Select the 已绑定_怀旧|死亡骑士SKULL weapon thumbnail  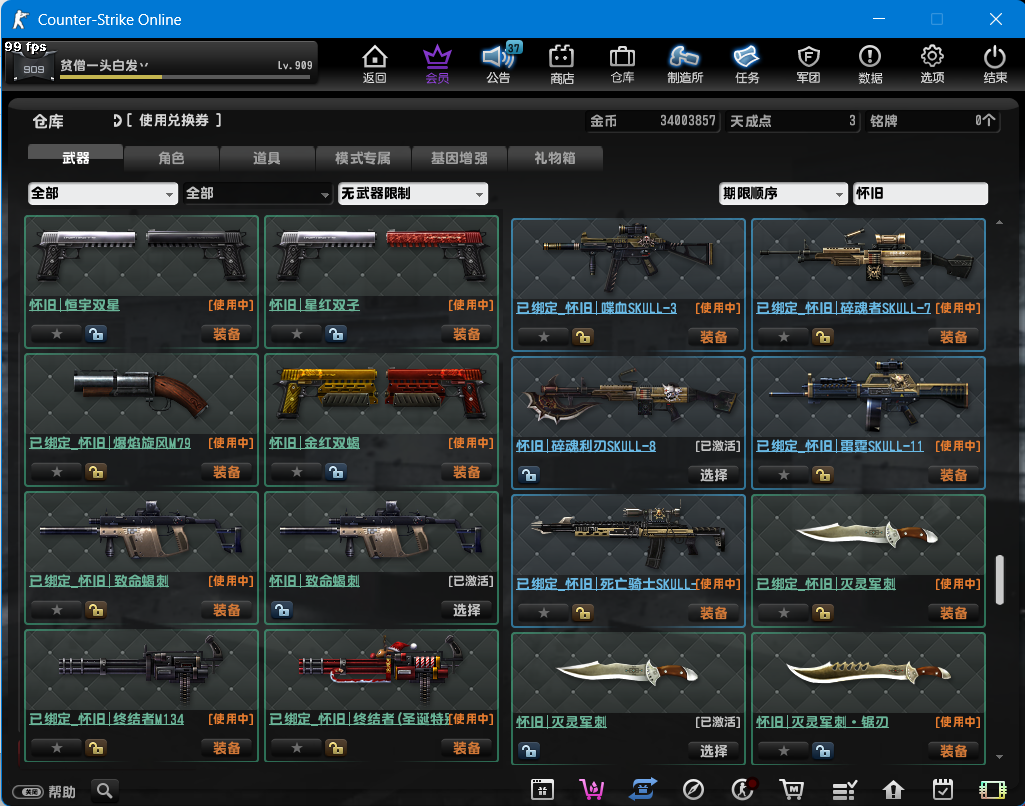[x=628, y=535]
